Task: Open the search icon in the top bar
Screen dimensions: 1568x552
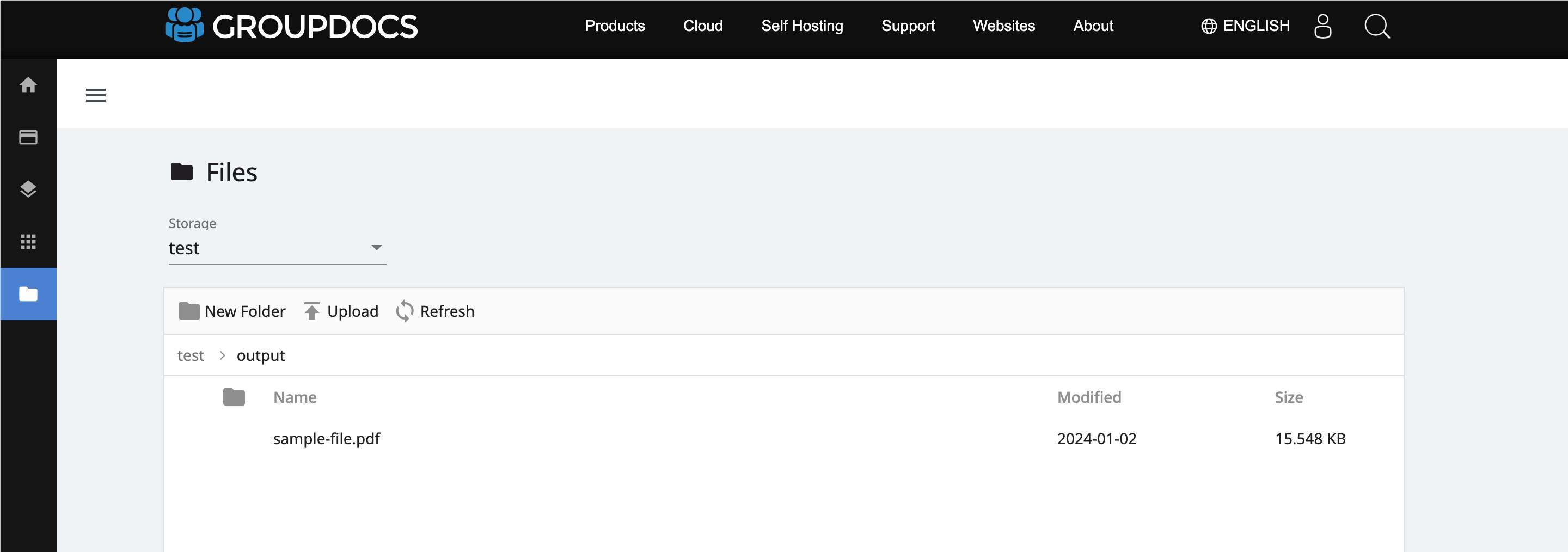Action: click(1376, 26)
